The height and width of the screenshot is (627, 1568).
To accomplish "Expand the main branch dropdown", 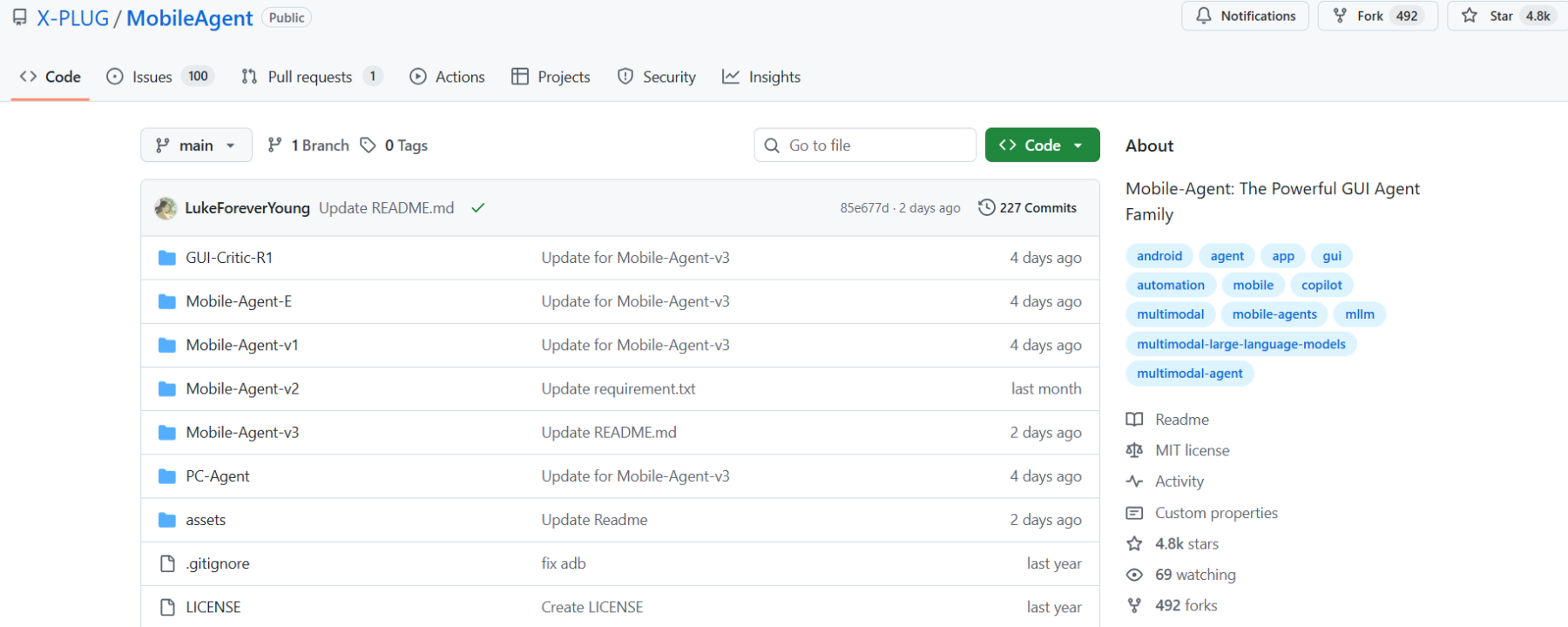I will click(196, 145).
